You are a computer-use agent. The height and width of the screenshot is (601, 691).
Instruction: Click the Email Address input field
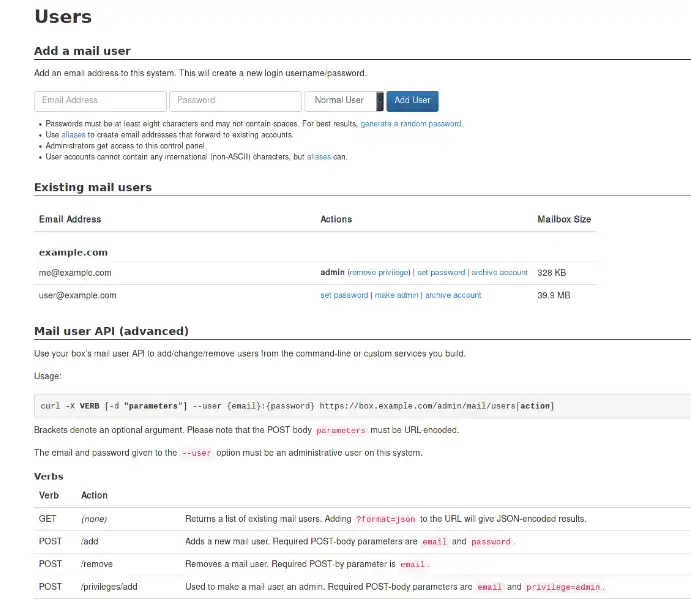(100, 100)
